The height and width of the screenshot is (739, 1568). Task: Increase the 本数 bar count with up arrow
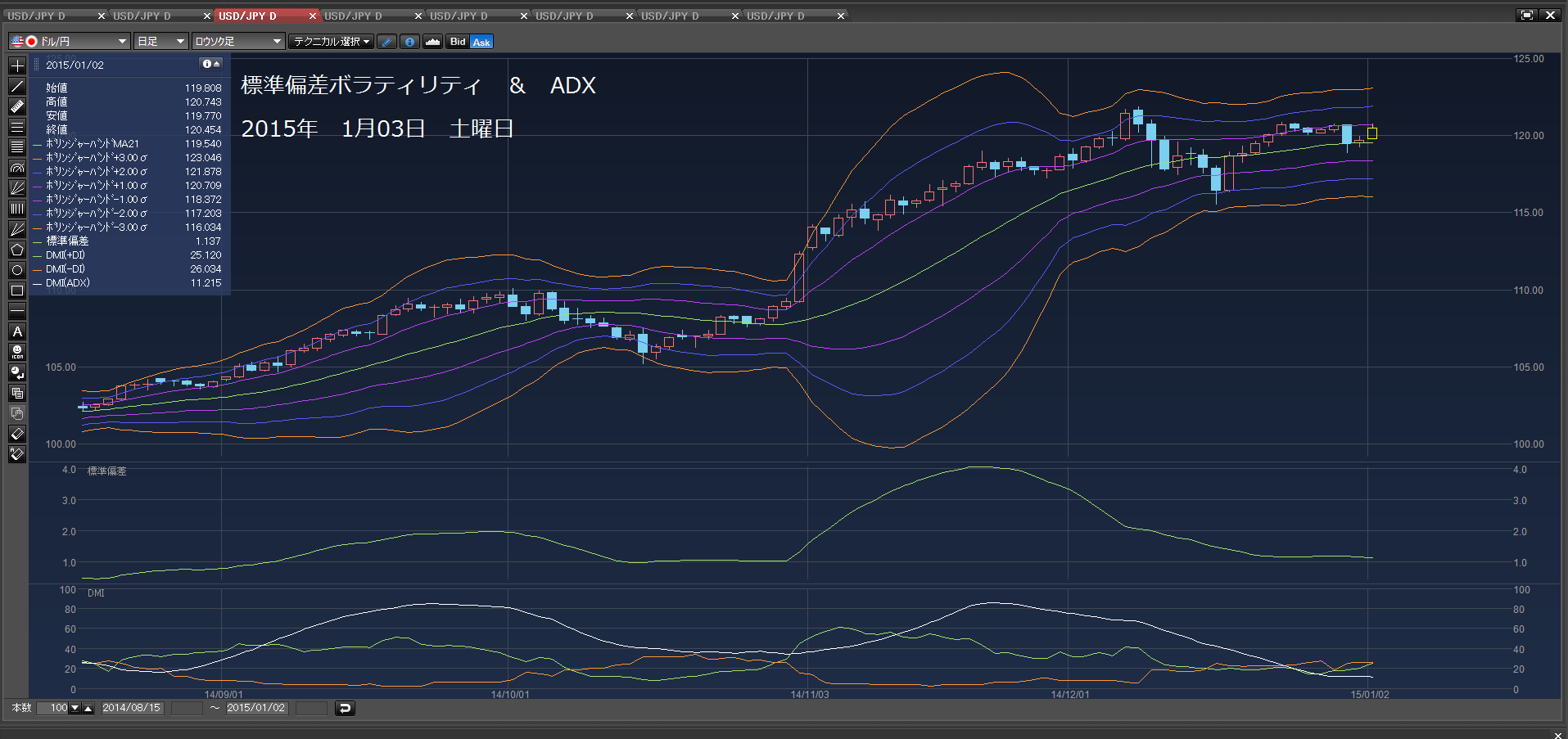(x=88, y=709)
